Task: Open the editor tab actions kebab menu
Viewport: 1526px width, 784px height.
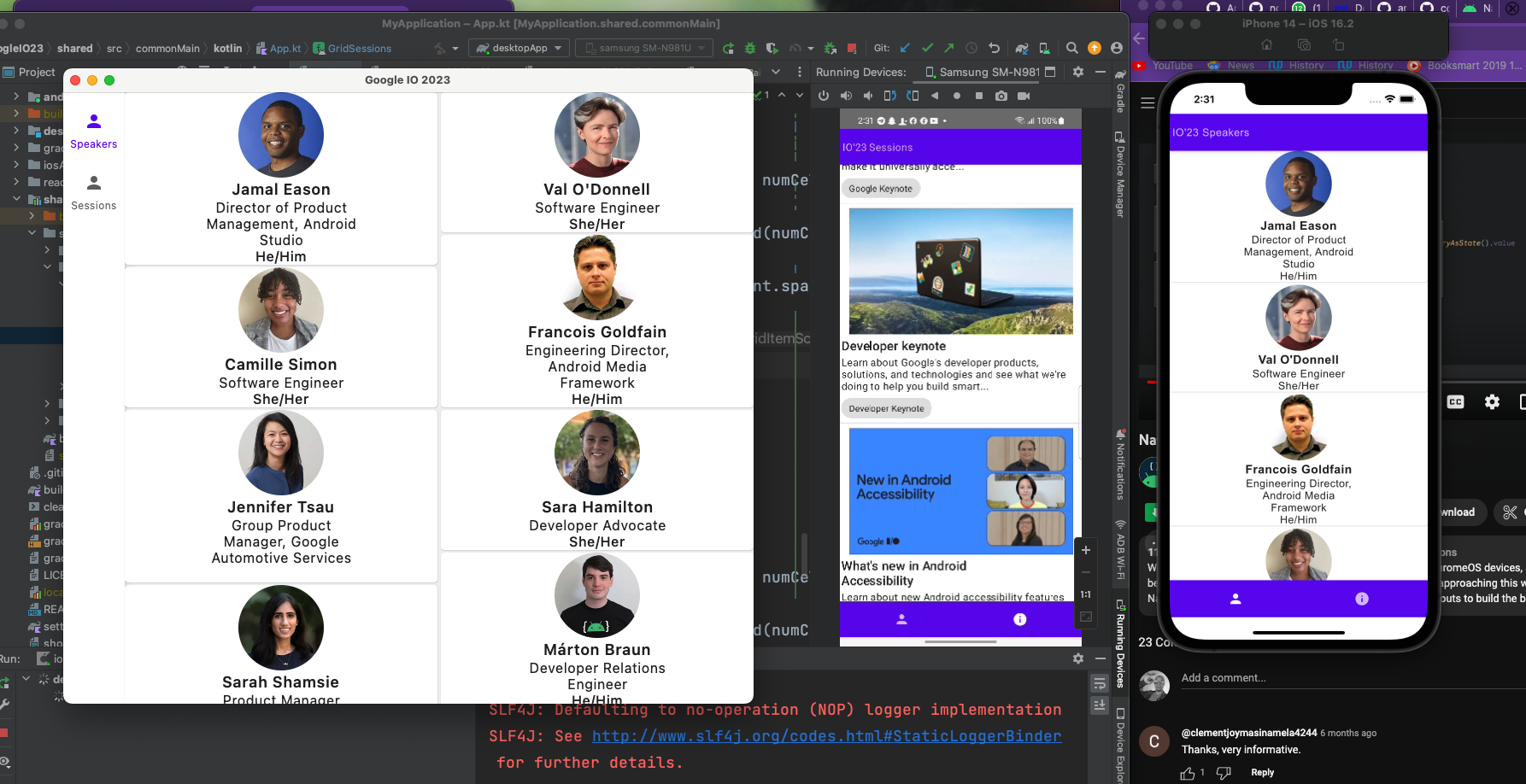Action: [x=800, y=73]
